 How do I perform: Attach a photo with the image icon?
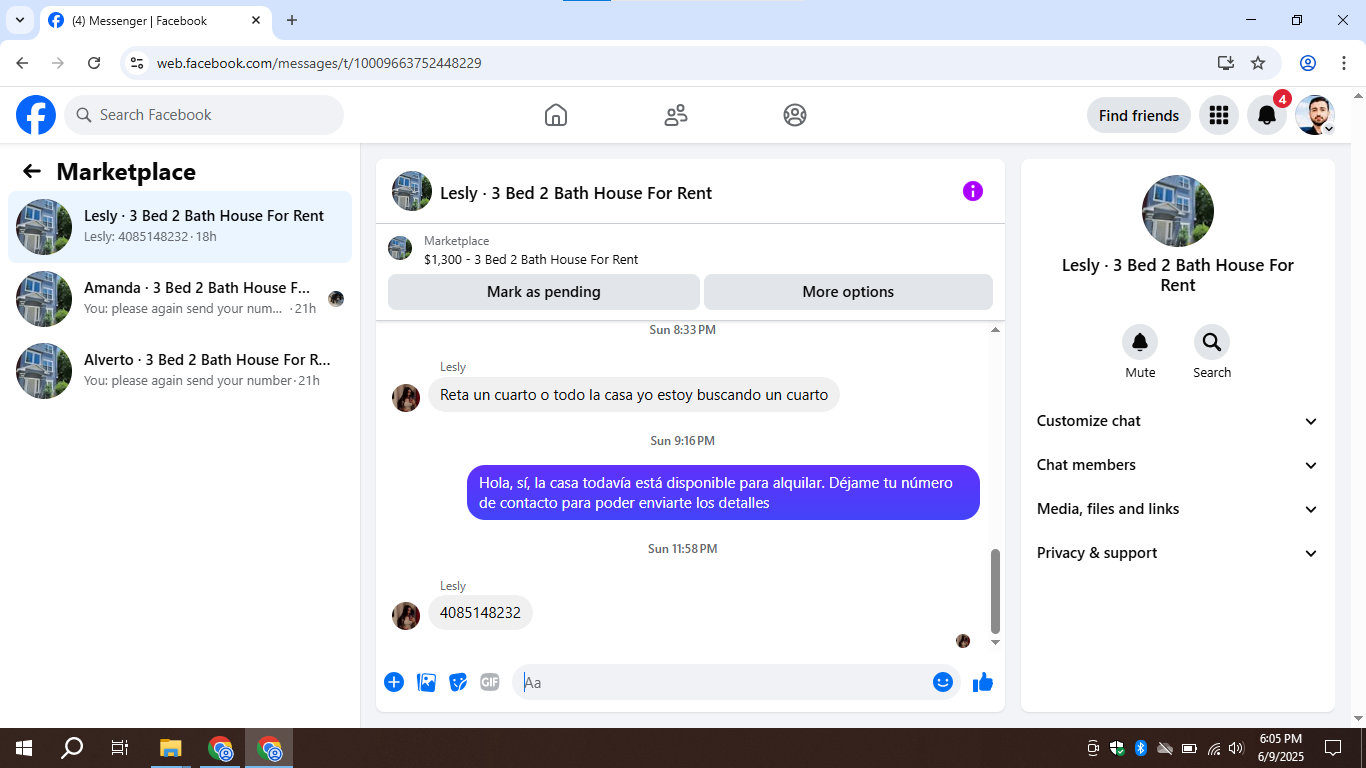point(426,682)
